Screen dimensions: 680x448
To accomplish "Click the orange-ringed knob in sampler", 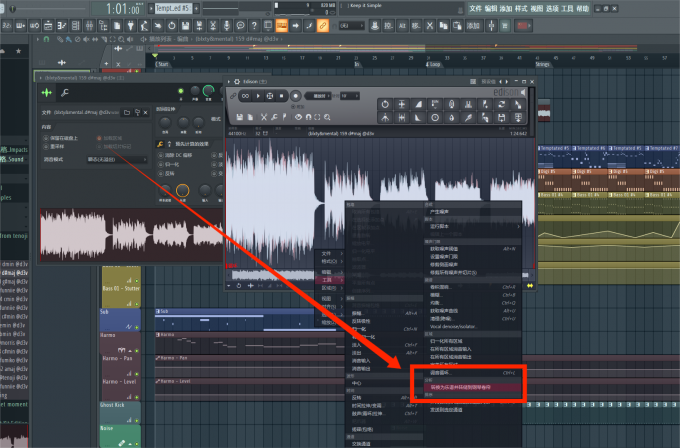I will pyautogui.click(x=183, y=191).
